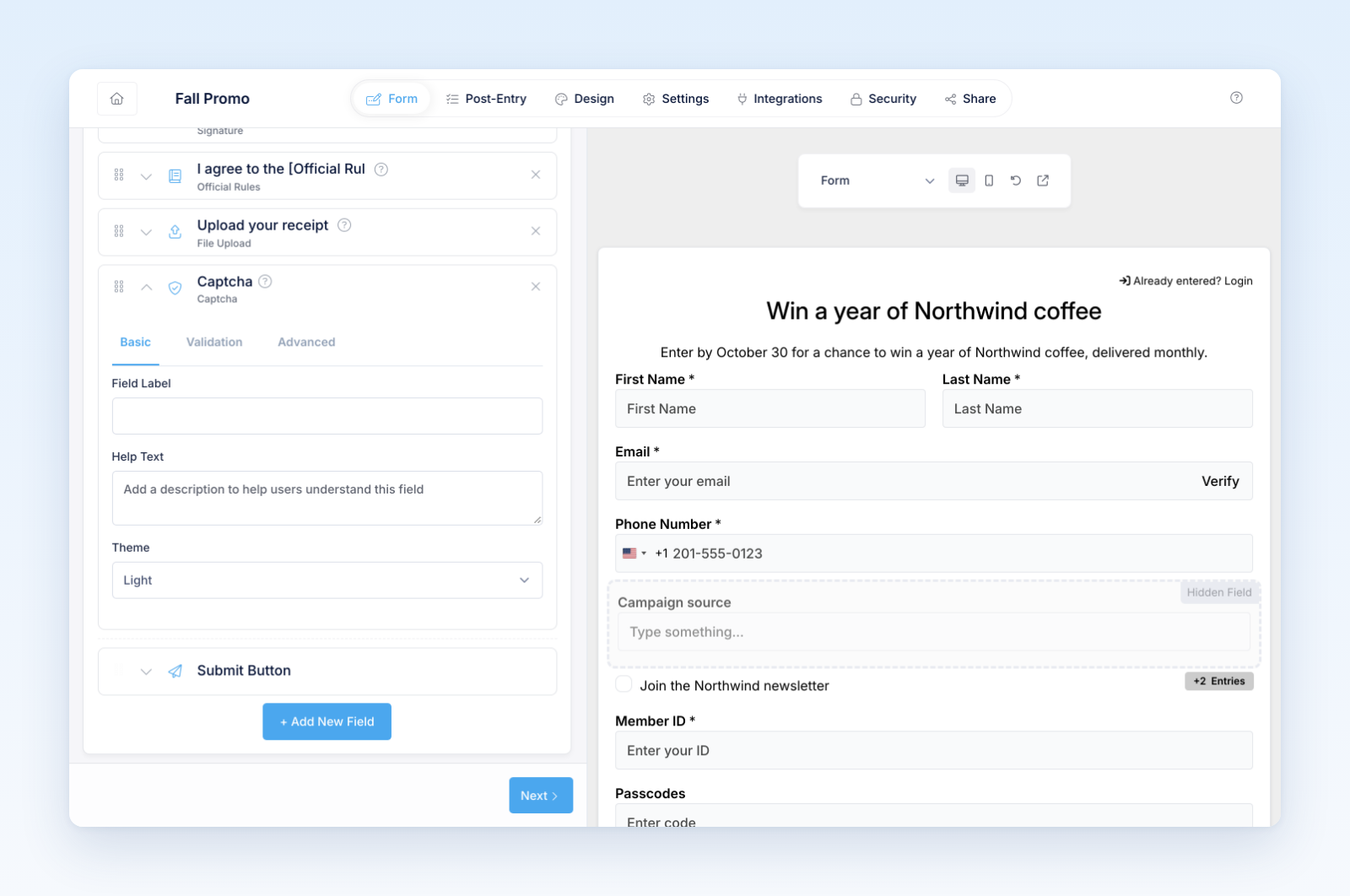Collapse the Captcha field settings
Screen dimensions: 1350x896
pos(147,287)
